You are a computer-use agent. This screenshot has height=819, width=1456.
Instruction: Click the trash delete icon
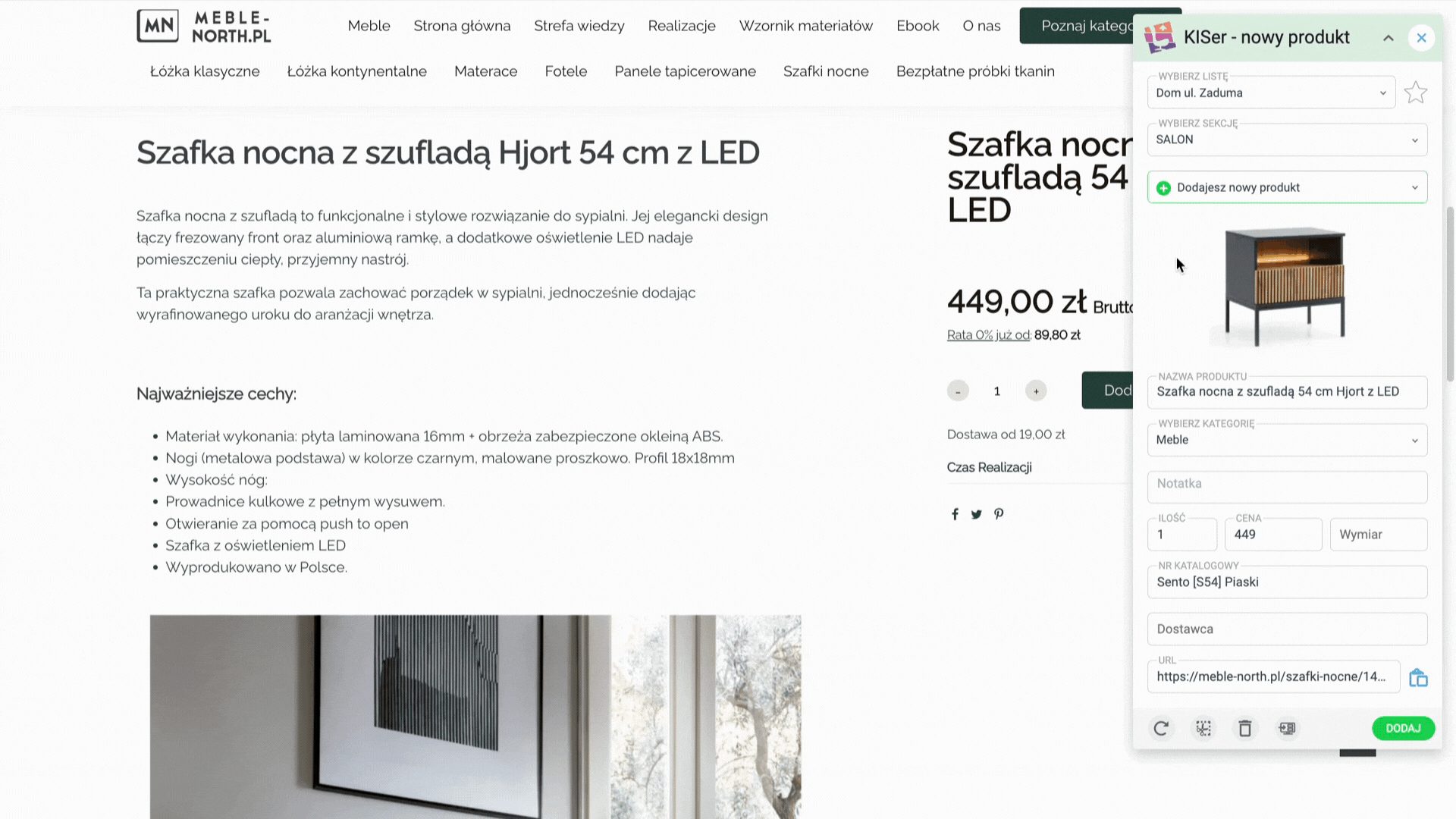click(x=1245, y=728)
